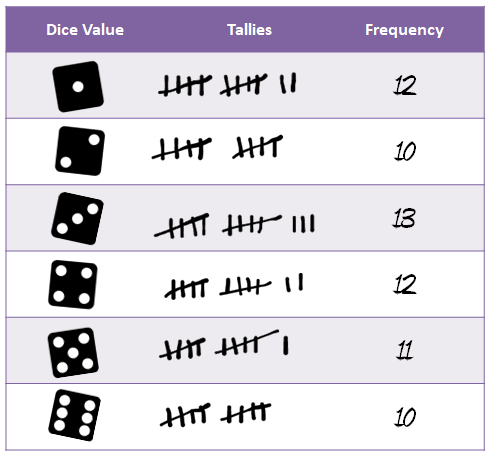
Task: Click frequency 10 in the two-dot row
Action: [x=405, y=151]
